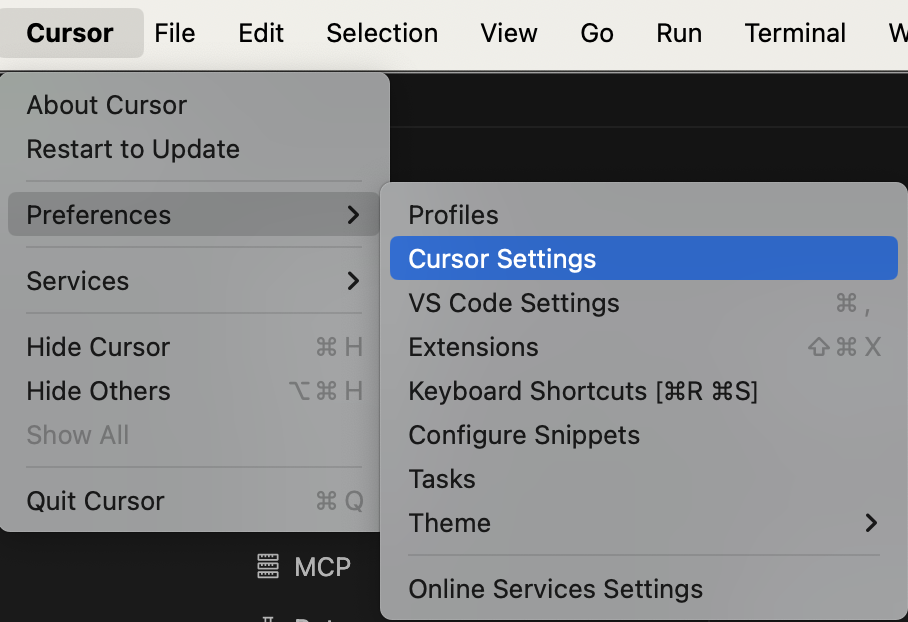Open the Edit menu
Image resolution: width=908 pixels, height=622 pixels.
(261, 33)
